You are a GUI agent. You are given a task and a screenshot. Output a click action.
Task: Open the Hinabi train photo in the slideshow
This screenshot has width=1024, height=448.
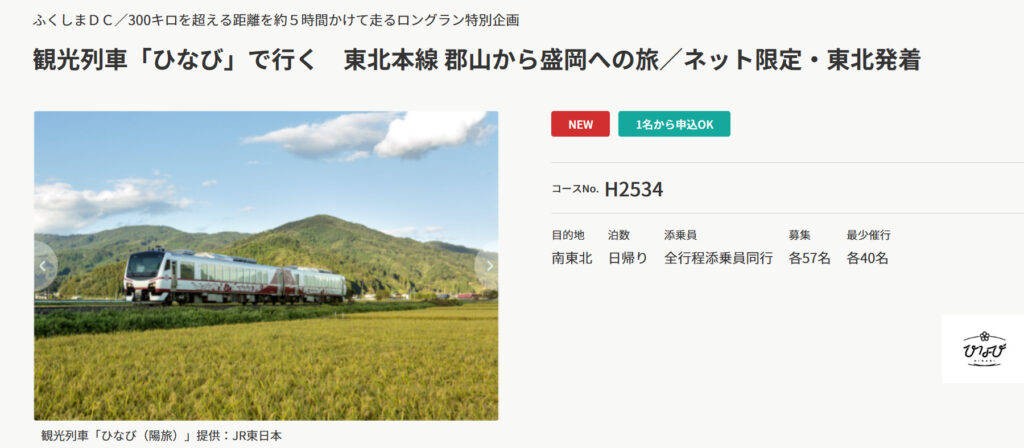(266, 266)
